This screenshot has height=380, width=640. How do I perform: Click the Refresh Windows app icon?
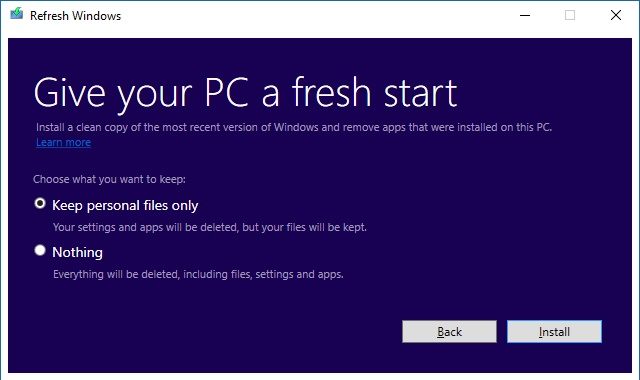[x=17, y=14]
